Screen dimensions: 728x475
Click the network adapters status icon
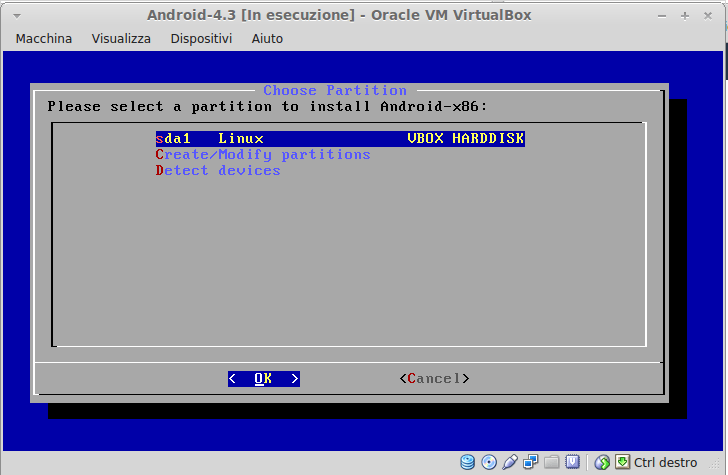point(530,462)
